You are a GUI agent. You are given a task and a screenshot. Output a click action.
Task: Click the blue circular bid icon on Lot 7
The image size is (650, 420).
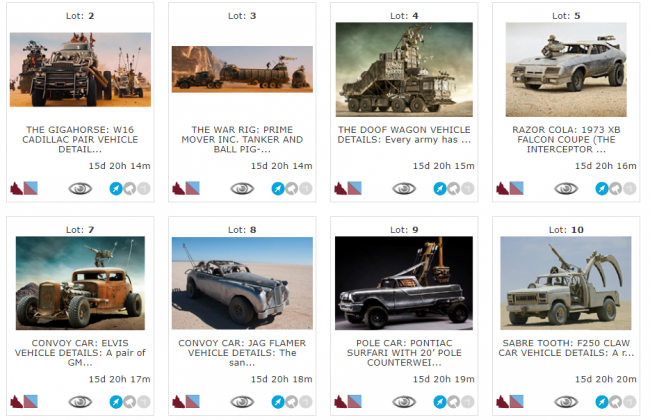point(116,402)
